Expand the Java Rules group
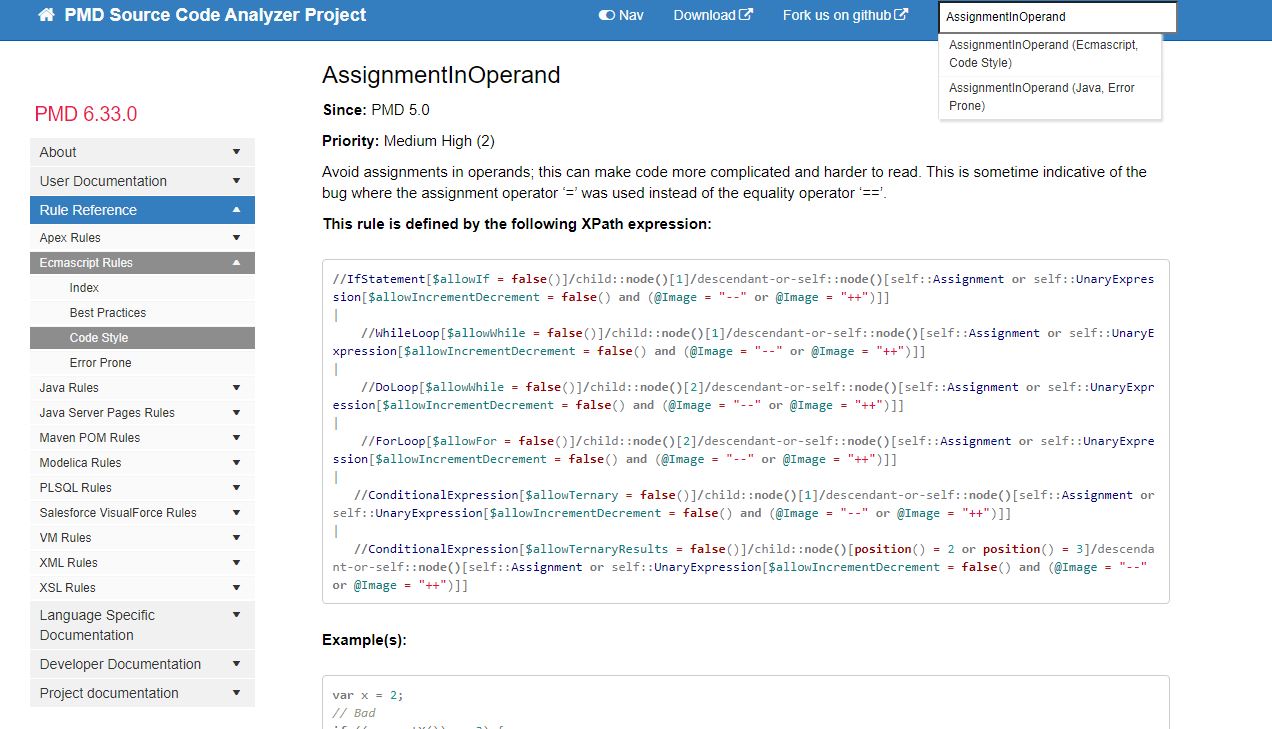 142,388
